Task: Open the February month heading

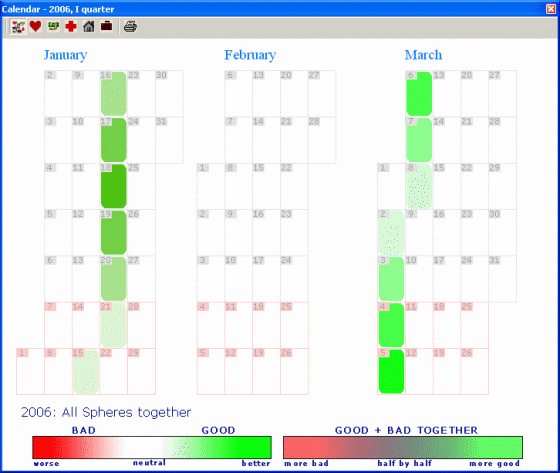Action: click(x=250, y=55)
